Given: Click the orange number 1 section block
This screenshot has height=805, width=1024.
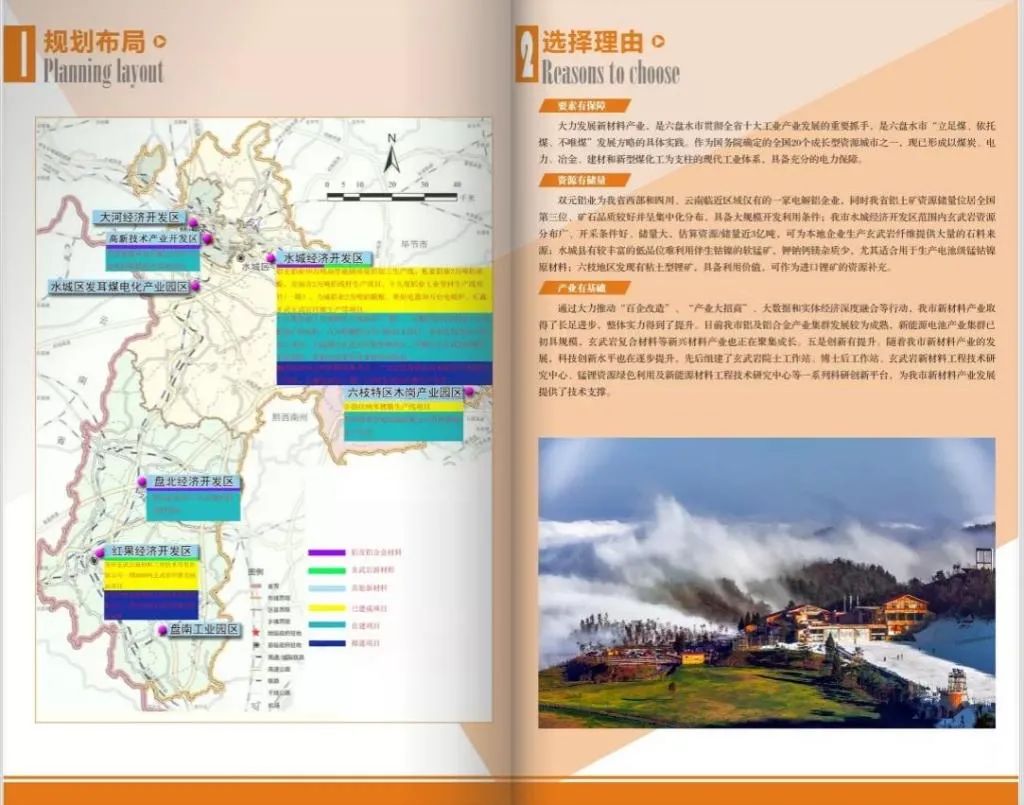Looking at the screenshot, I should (20, 54).
